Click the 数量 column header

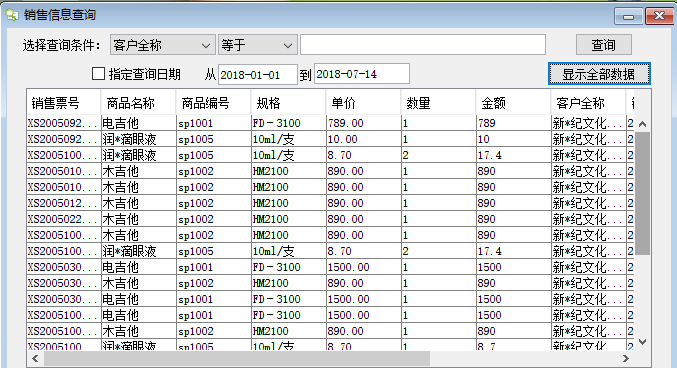coord(438,103)
